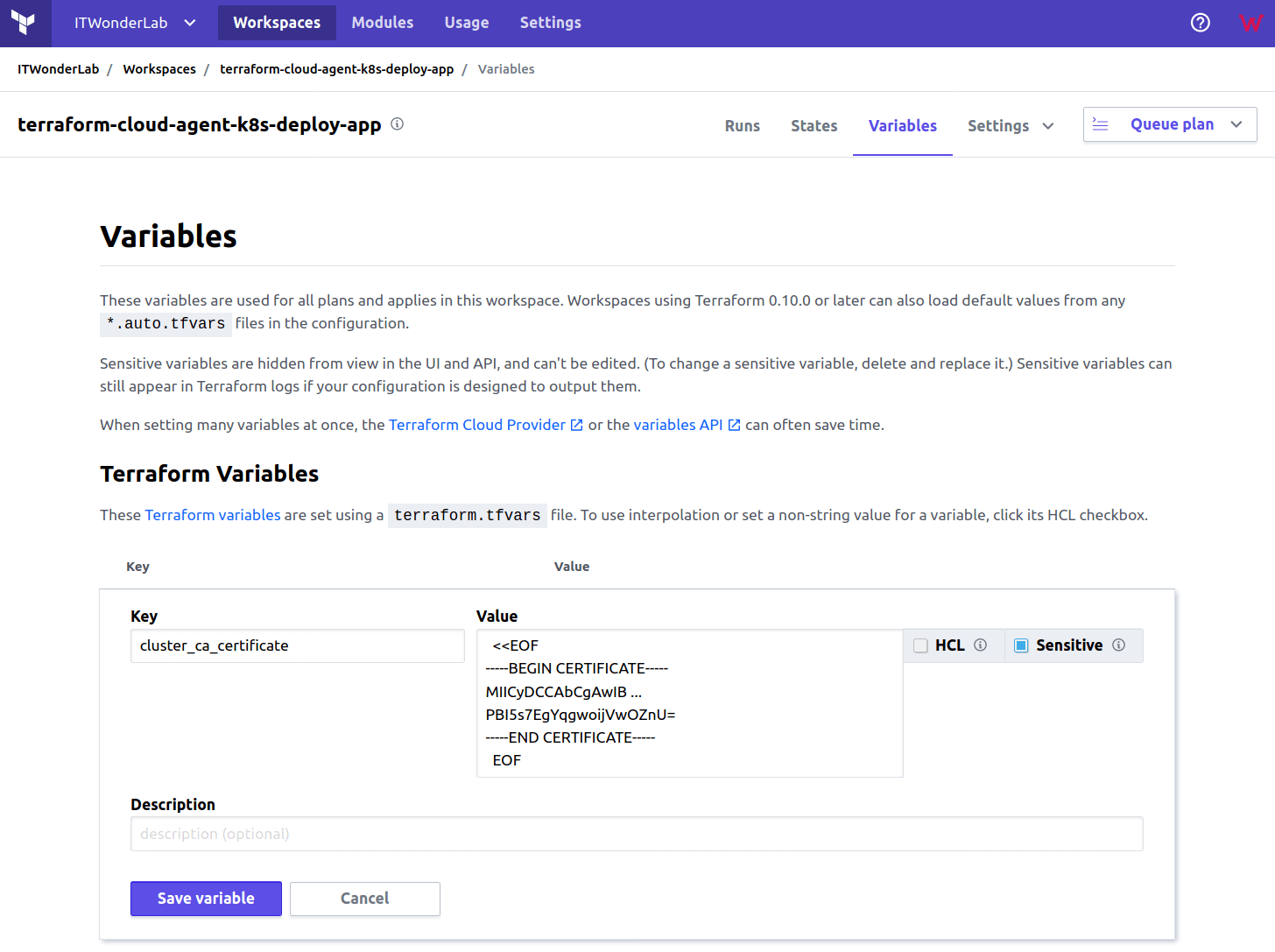
Task: Click the info icon next to HCL
Action: tap(981, 645)
